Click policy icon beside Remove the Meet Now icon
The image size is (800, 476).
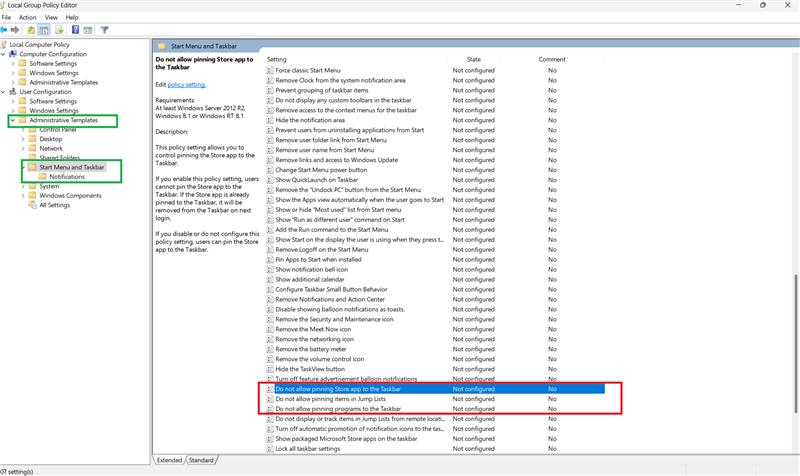[x=270, y=330]
